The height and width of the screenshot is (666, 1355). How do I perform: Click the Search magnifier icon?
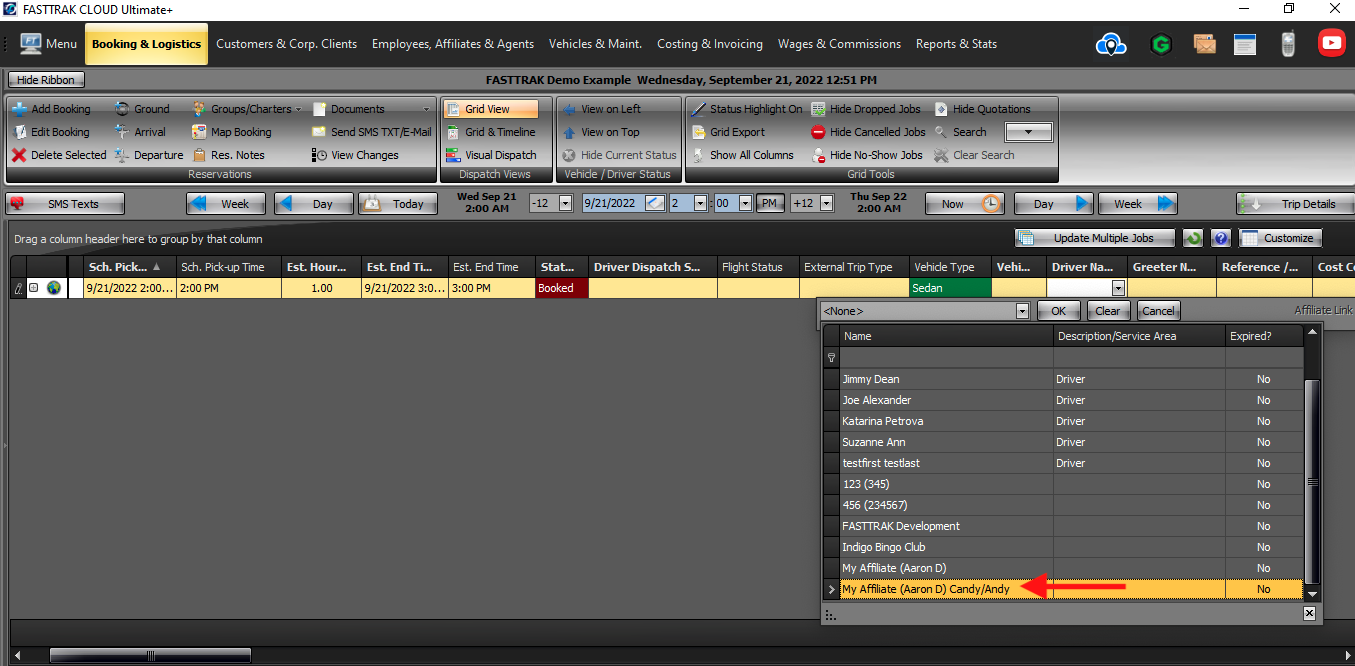point(941,132)
